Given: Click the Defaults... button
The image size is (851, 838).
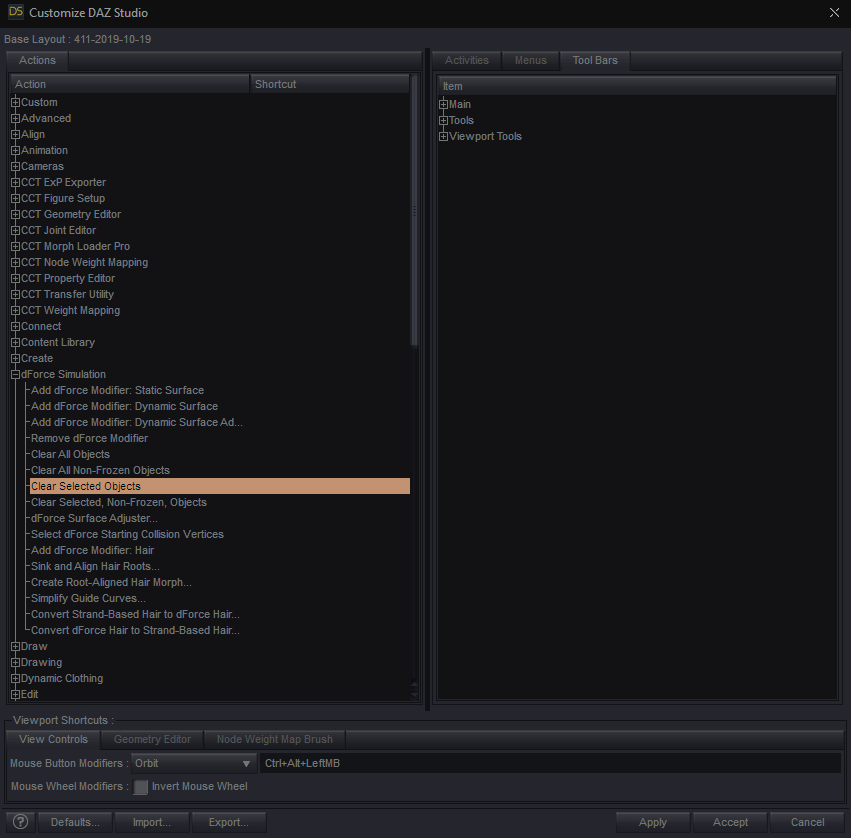Looking at the screenshot, I should [x=75, y=822].
